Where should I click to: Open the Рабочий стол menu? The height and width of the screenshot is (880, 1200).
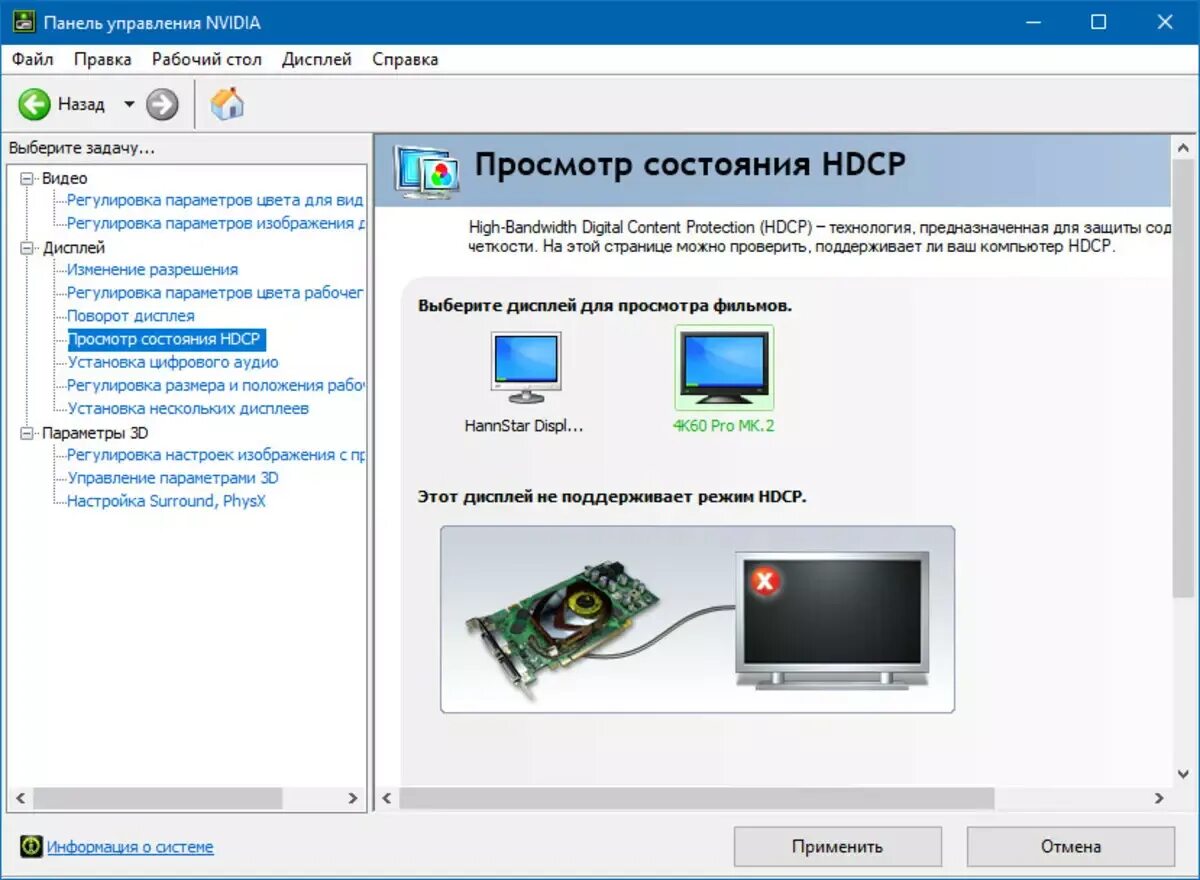tap(207, 59)
